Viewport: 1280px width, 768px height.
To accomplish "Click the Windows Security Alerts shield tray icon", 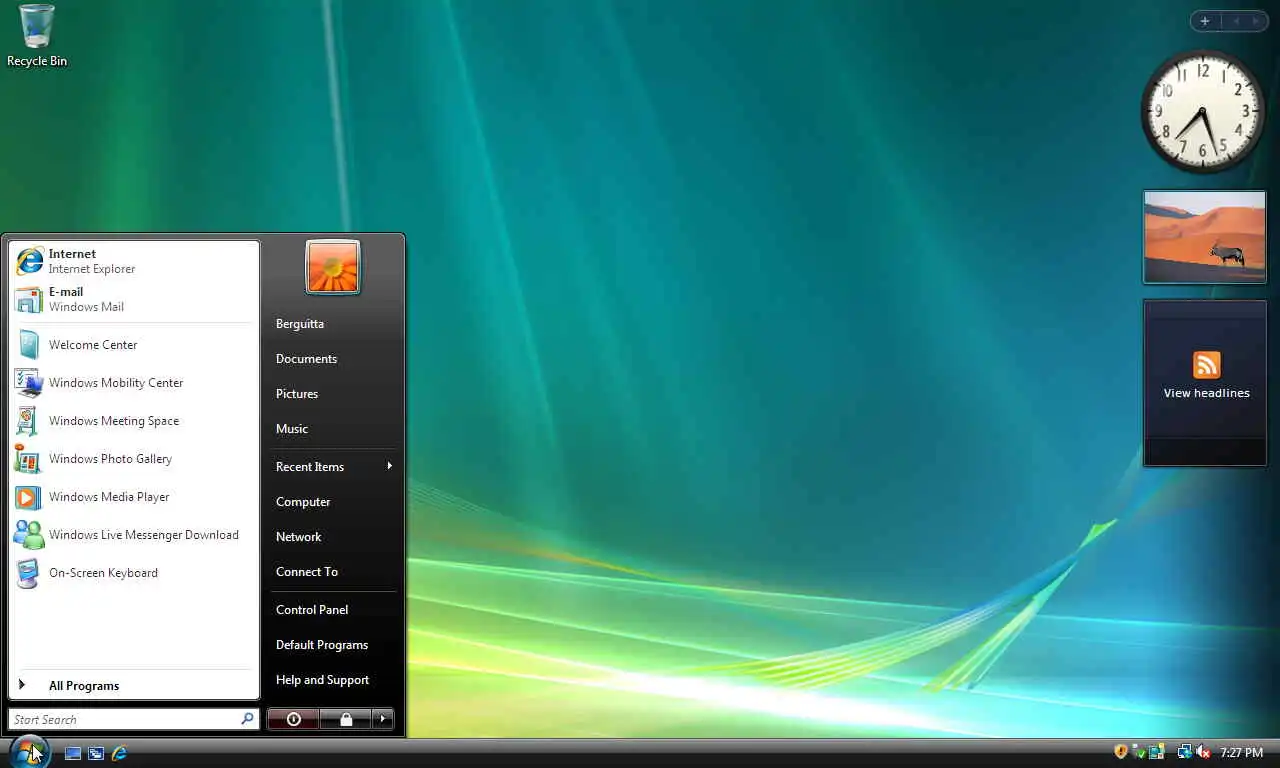I will point(1121,752).
